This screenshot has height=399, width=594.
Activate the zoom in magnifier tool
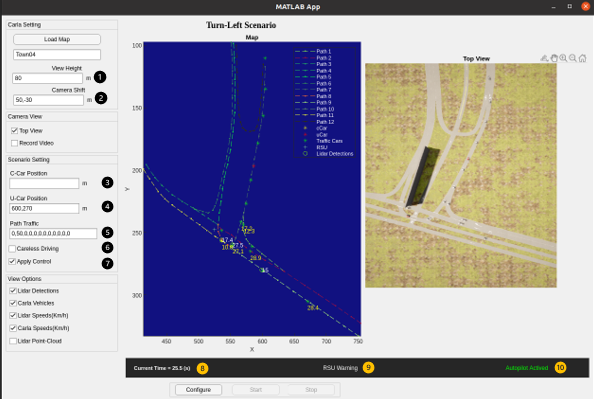[564, 58]
